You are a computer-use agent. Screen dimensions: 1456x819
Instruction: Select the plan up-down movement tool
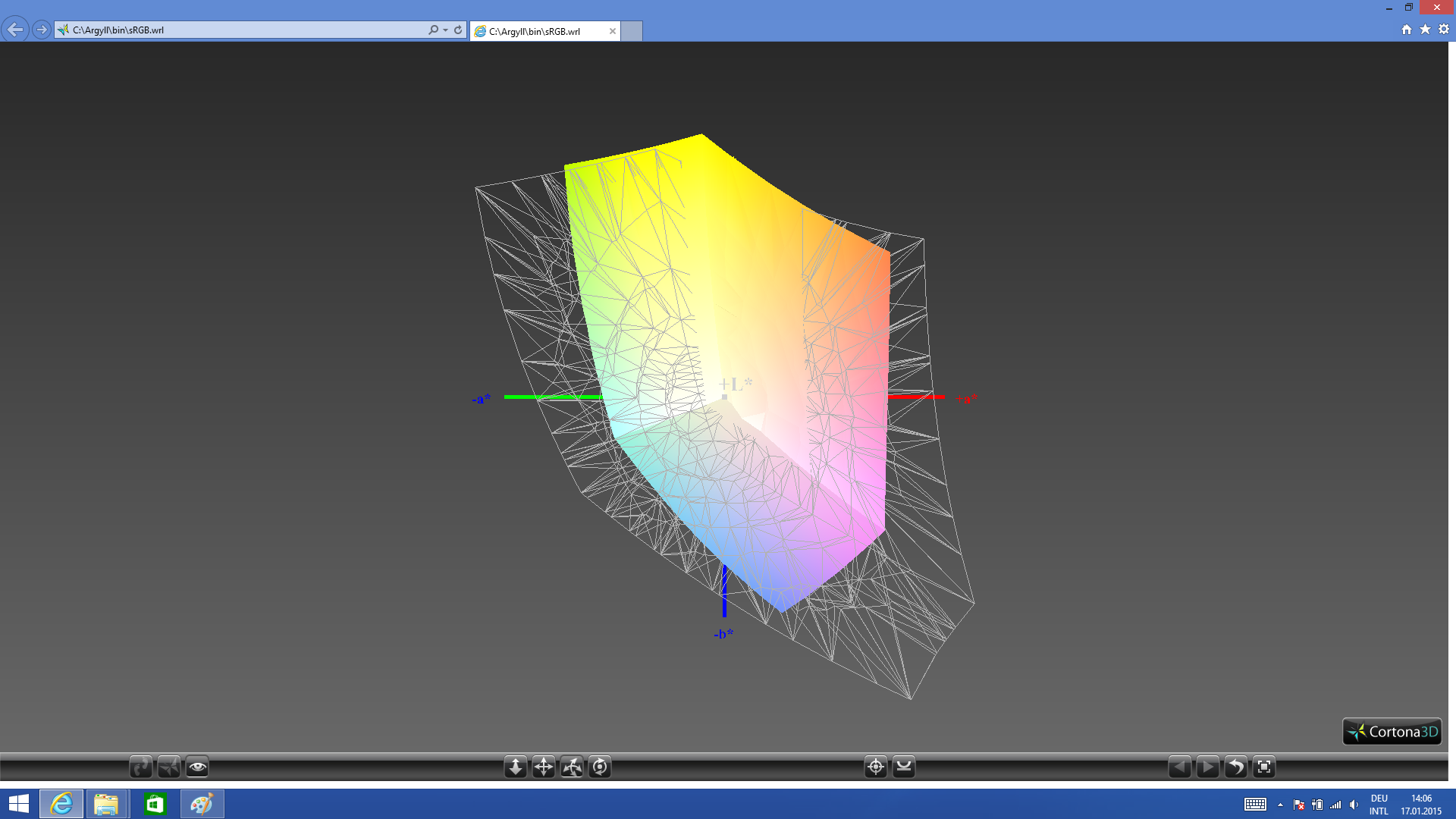click(x=516, y=767)
